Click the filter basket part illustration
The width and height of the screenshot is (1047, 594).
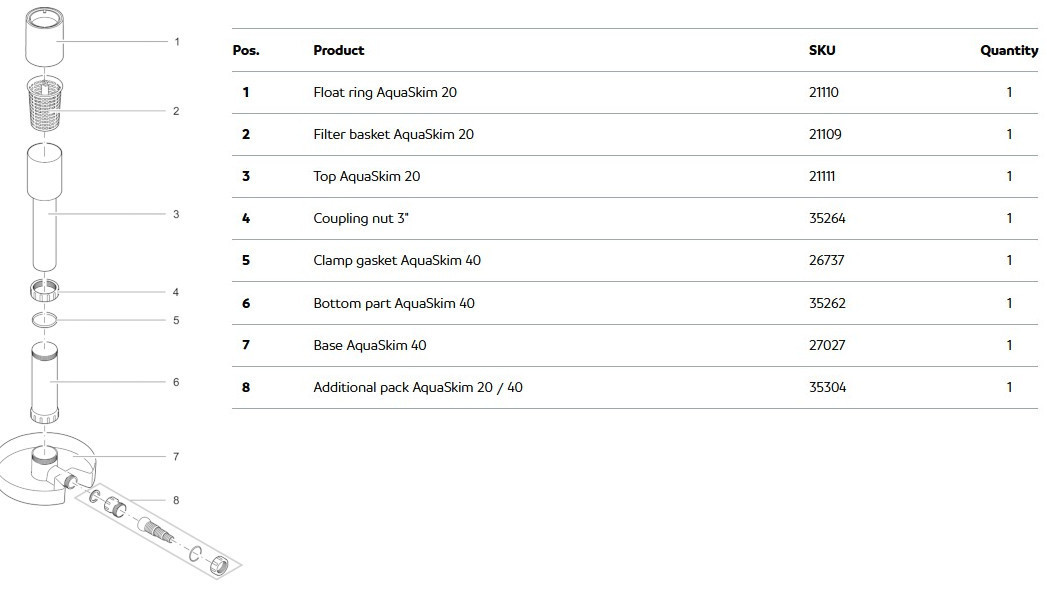[45, 103]
